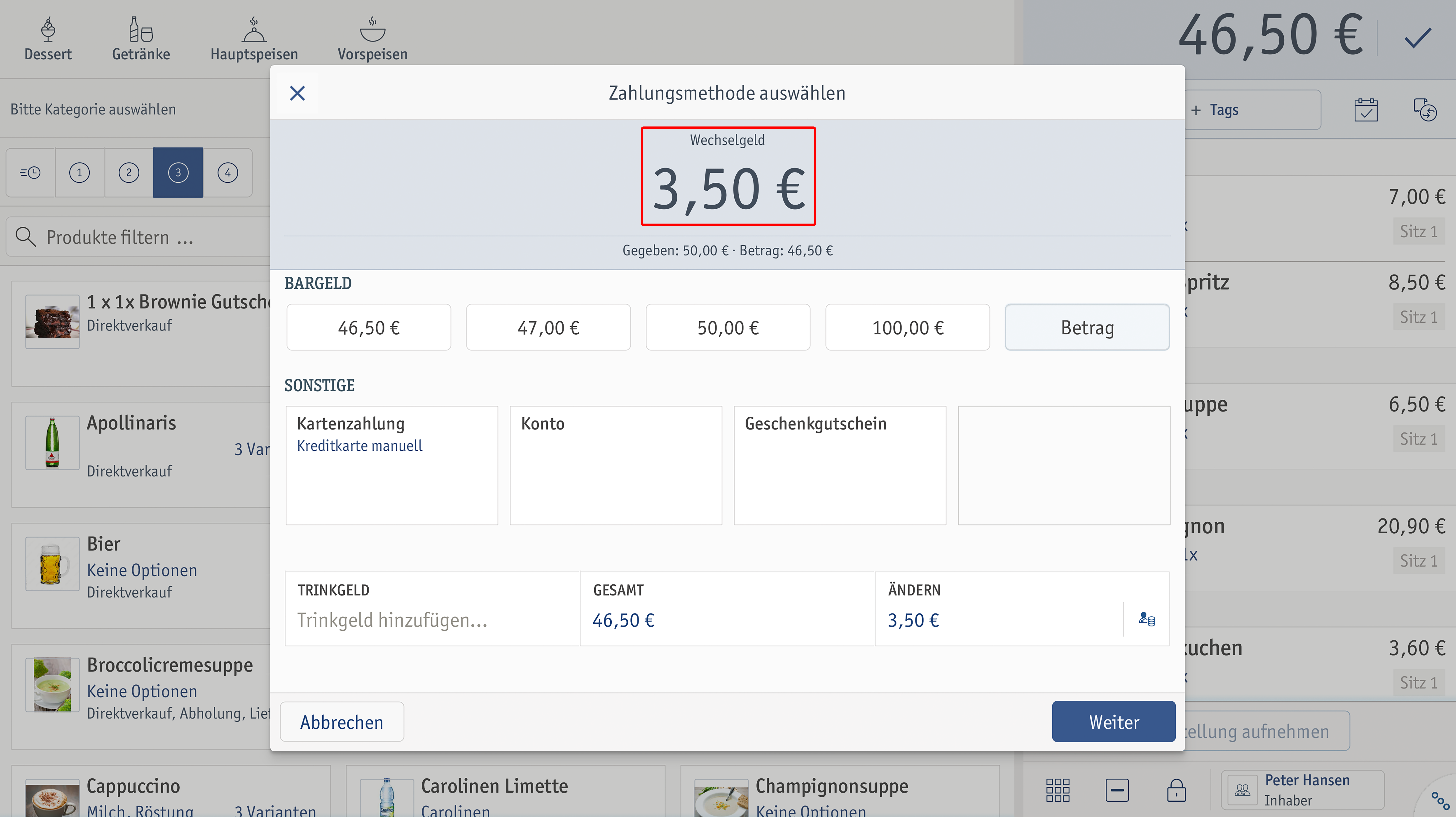The height and width of the screenshot is (817, 1456).
Task: Click Abbrechen to cancel payment
Action: pyautogui.click(x=342, y=722)
